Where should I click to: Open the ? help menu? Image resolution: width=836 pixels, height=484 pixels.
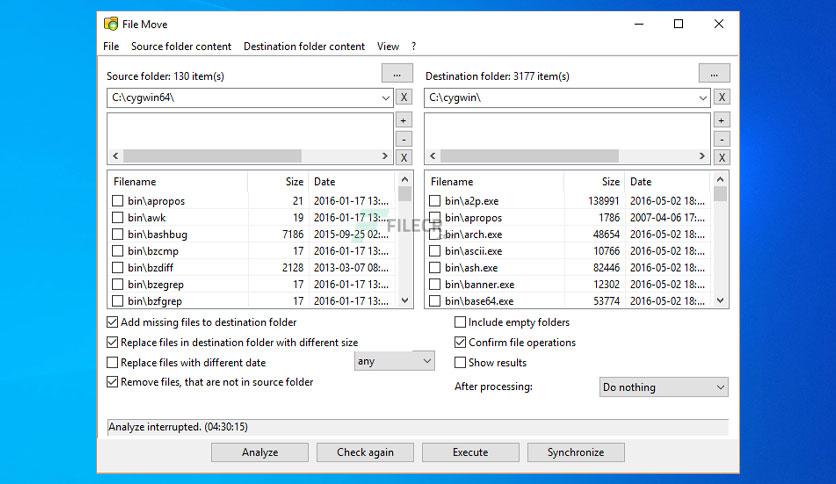(x=414, y=46)
